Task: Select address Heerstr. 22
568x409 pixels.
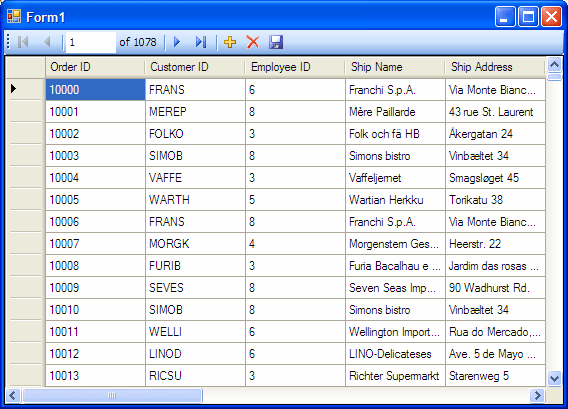Action: [x=495, y=243]
